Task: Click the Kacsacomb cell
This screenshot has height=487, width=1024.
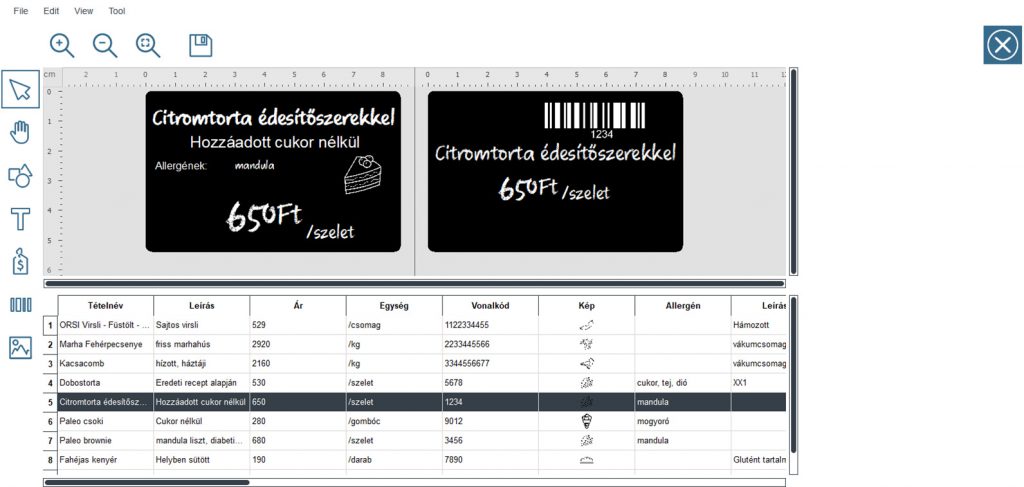Action: [x=106, y=364]
